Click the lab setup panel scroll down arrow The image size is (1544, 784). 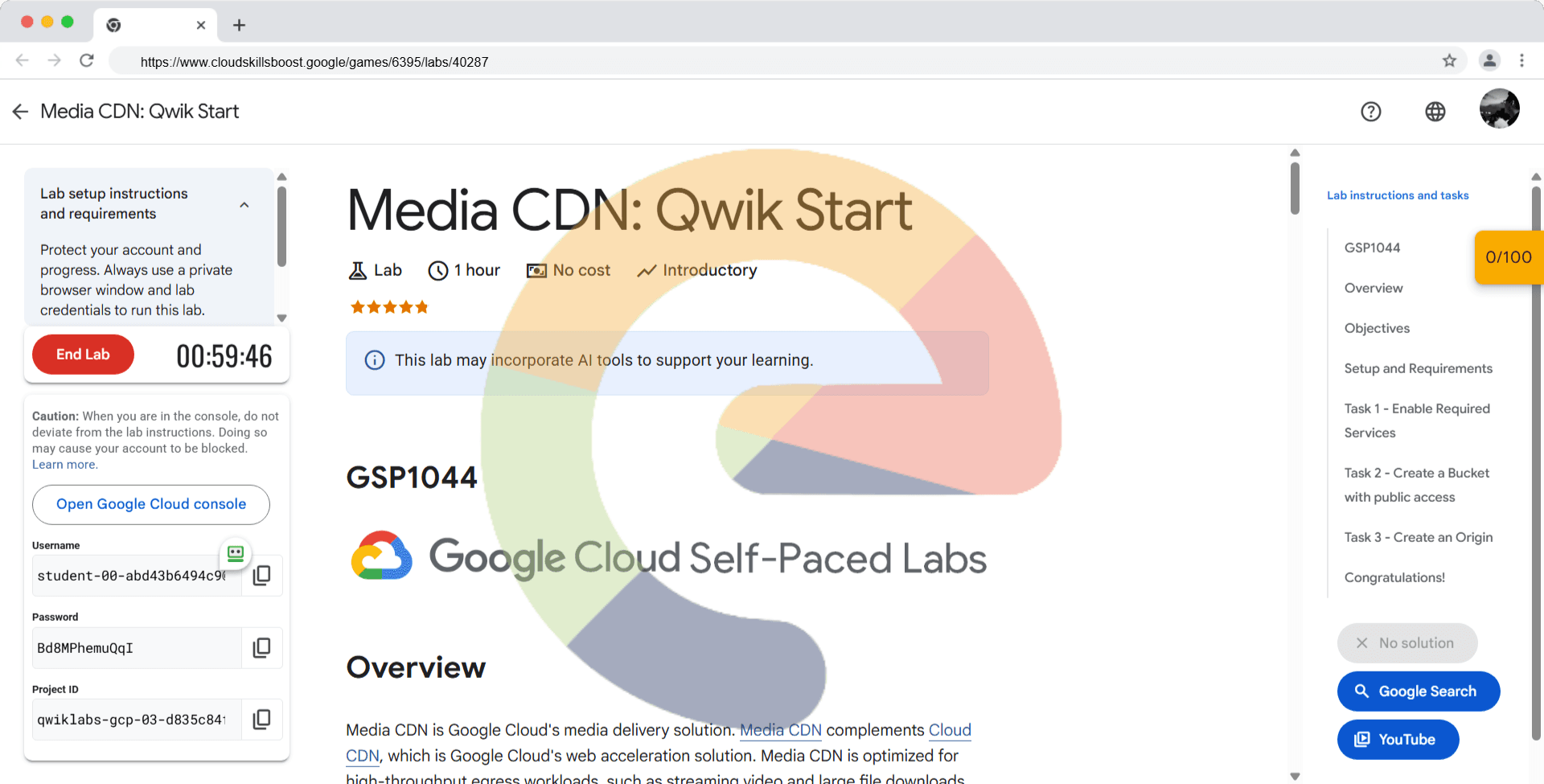point(281,318)
